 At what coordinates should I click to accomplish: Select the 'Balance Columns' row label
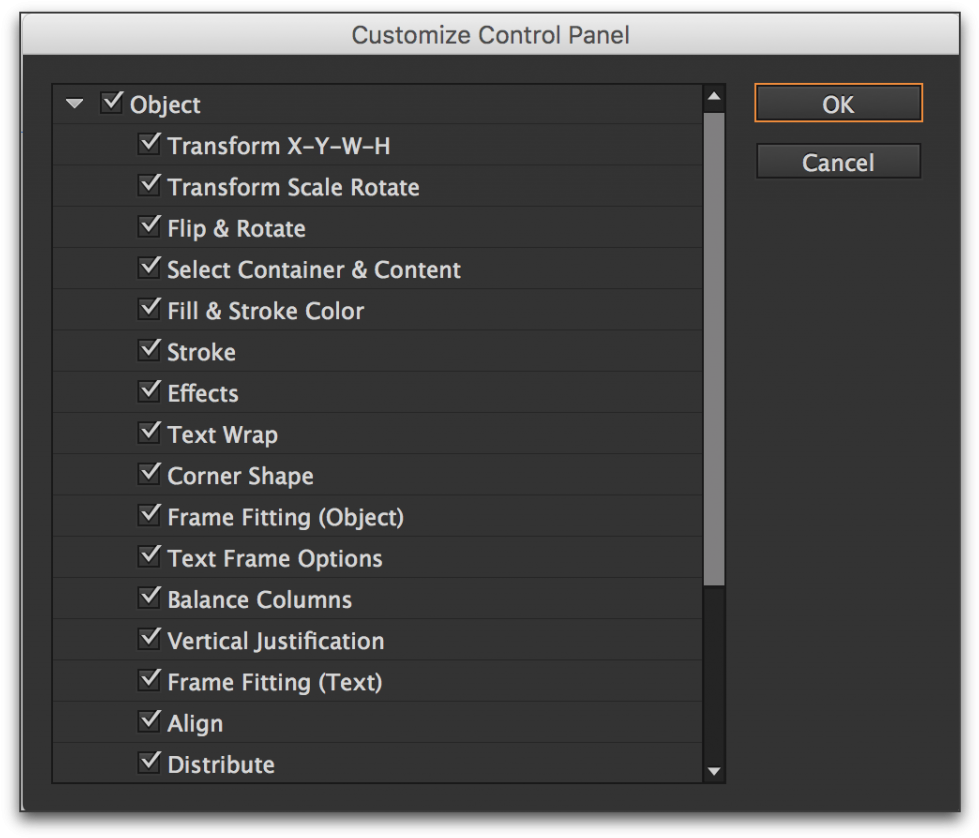pos(260,599)
